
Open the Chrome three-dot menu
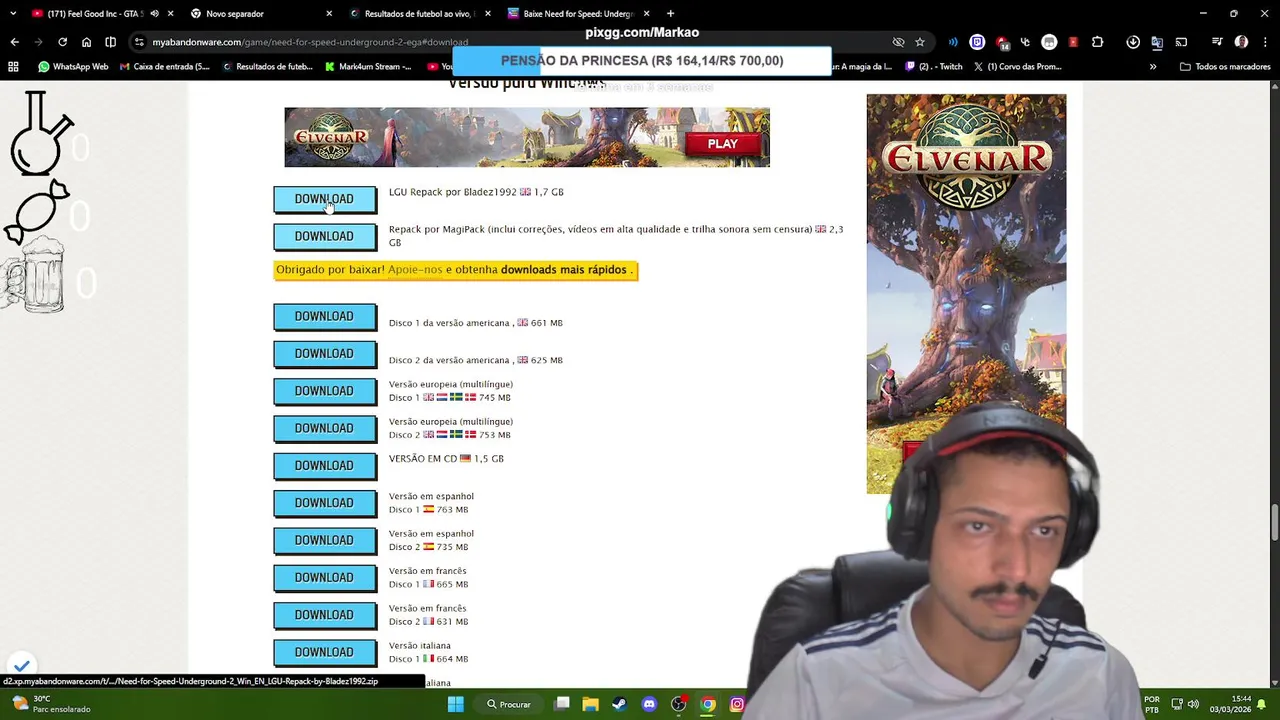1265,42
